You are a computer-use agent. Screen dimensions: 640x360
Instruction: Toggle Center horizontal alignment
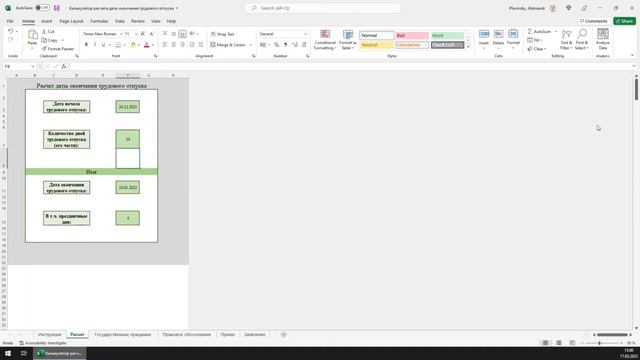click(x=173, y=44)
